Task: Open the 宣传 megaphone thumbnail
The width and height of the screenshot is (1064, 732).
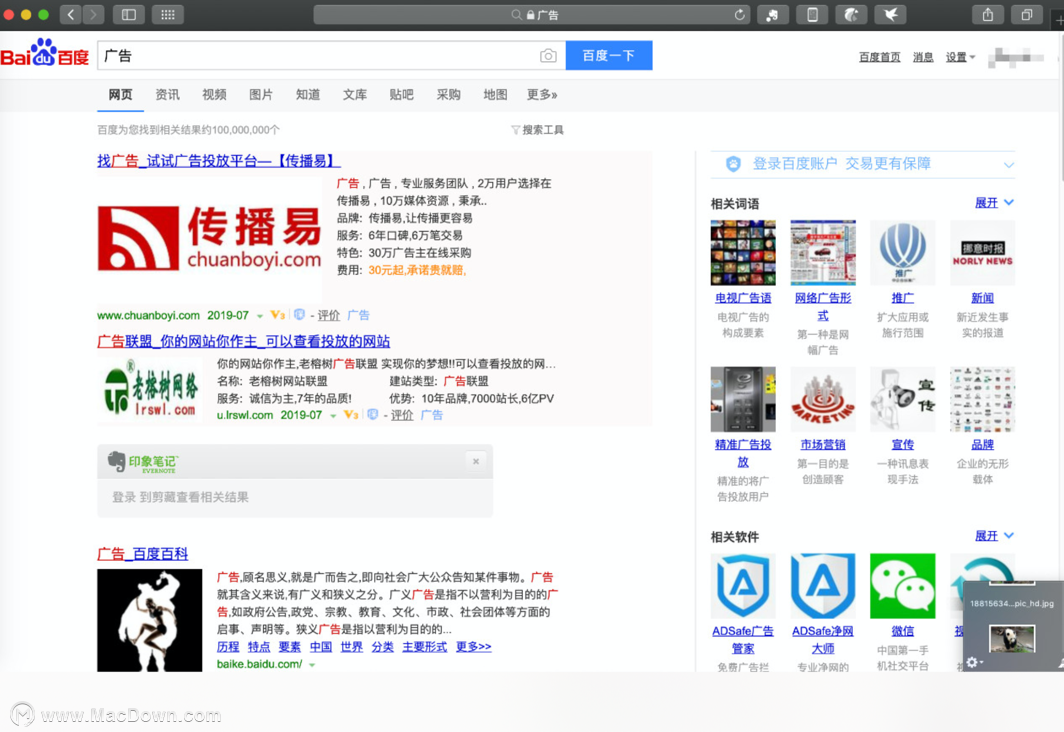Action: click(902, 400)
